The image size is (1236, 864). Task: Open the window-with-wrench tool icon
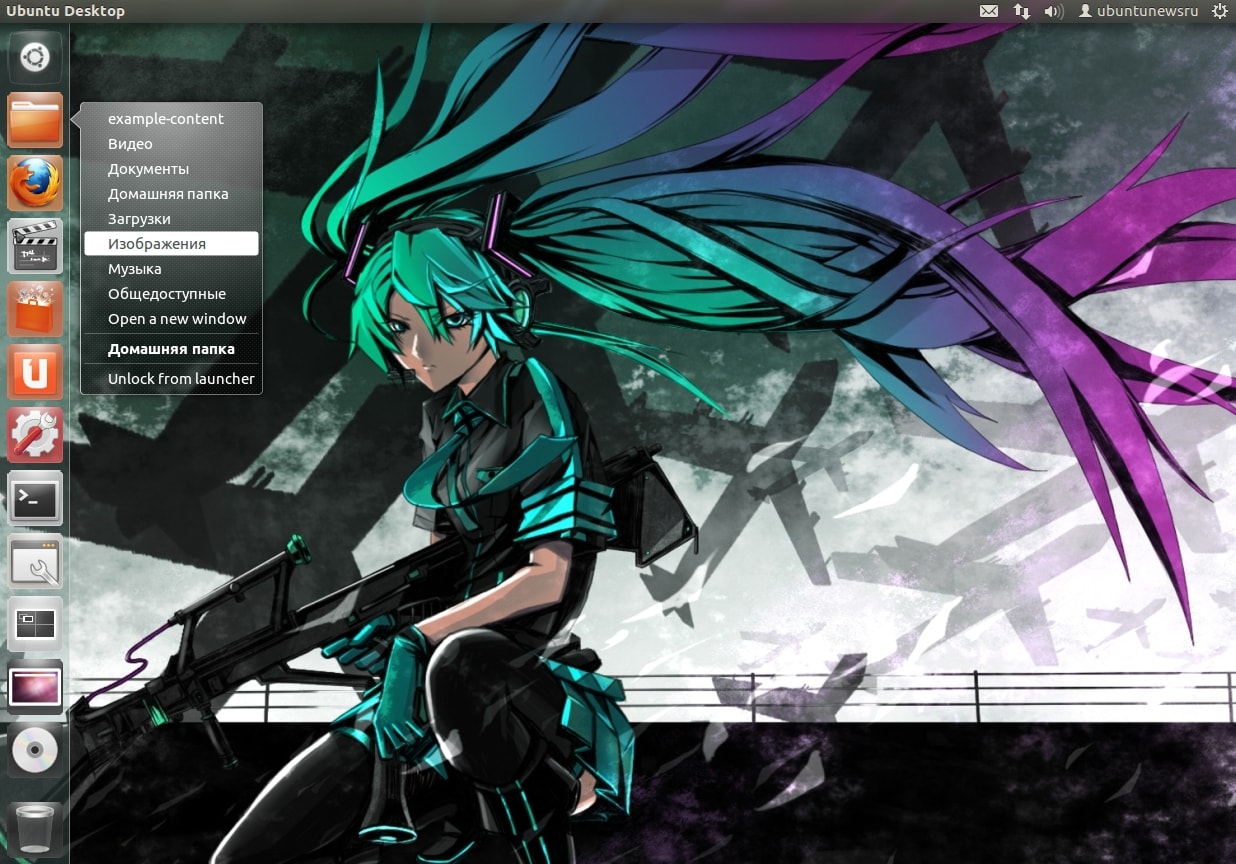pyautogui.click(x=35, y=561)
